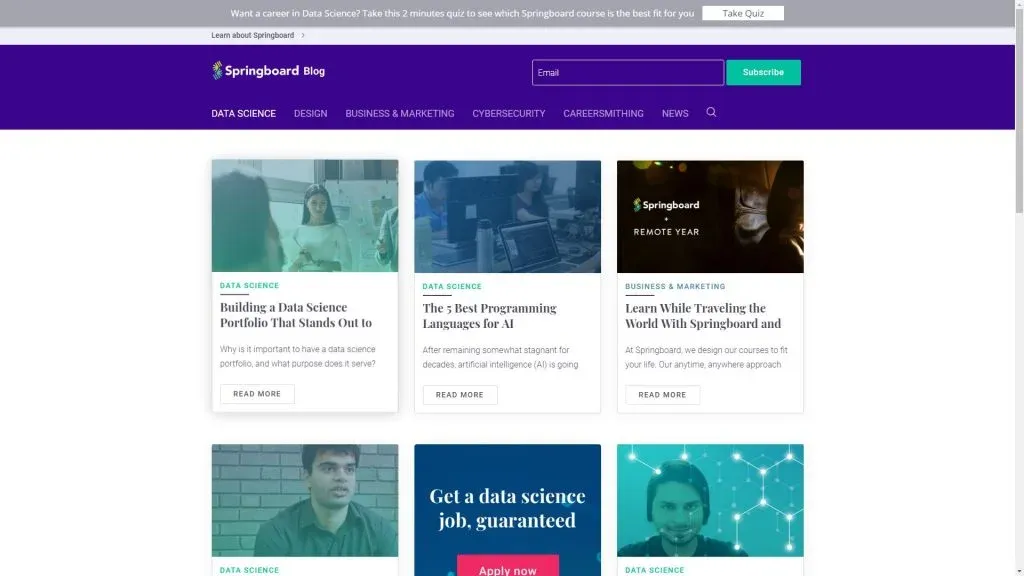
Task: Focus the Email input field
Action: point(627,72)
